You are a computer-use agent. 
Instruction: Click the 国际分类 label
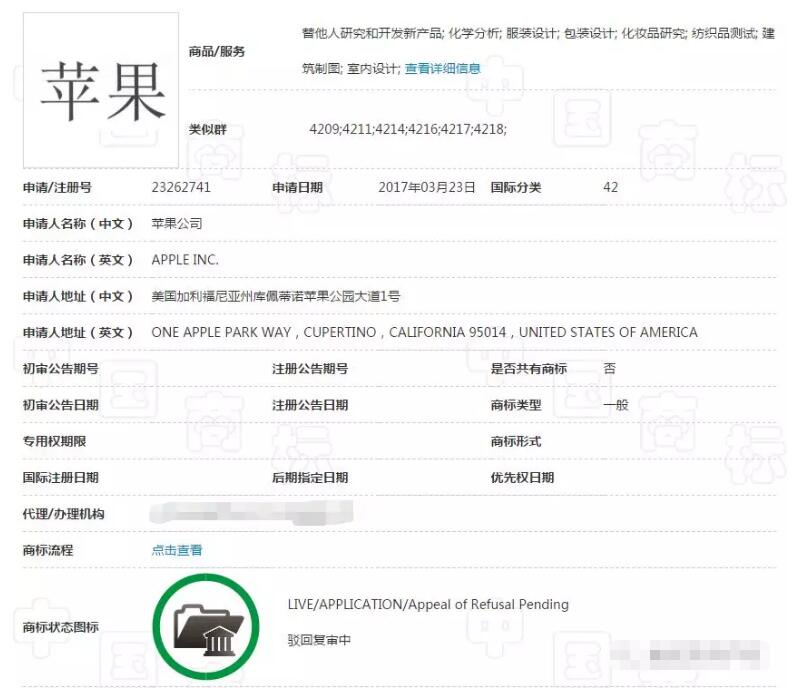tap(515, 187)
